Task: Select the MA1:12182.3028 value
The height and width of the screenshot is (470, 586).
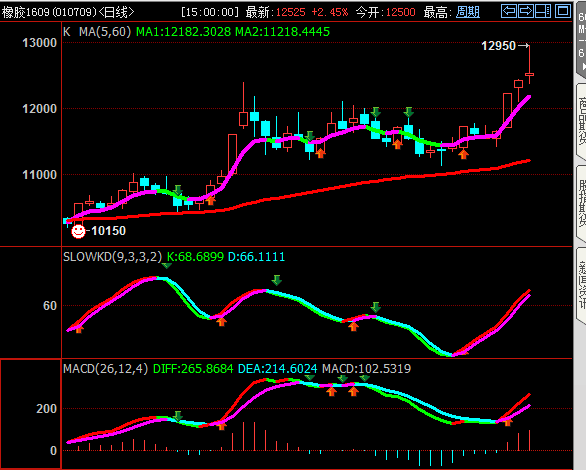Action: coord(183,32)
